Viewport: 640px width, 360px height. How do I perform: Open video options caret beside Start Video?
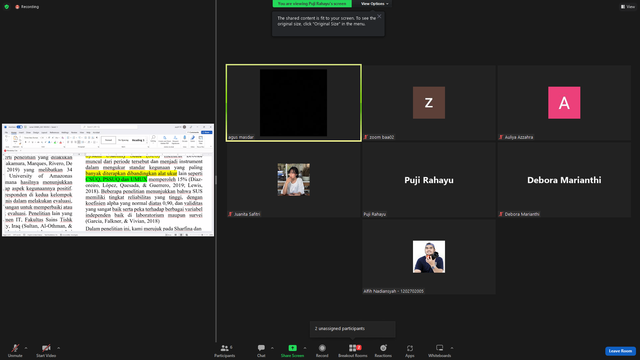[58, 348]
